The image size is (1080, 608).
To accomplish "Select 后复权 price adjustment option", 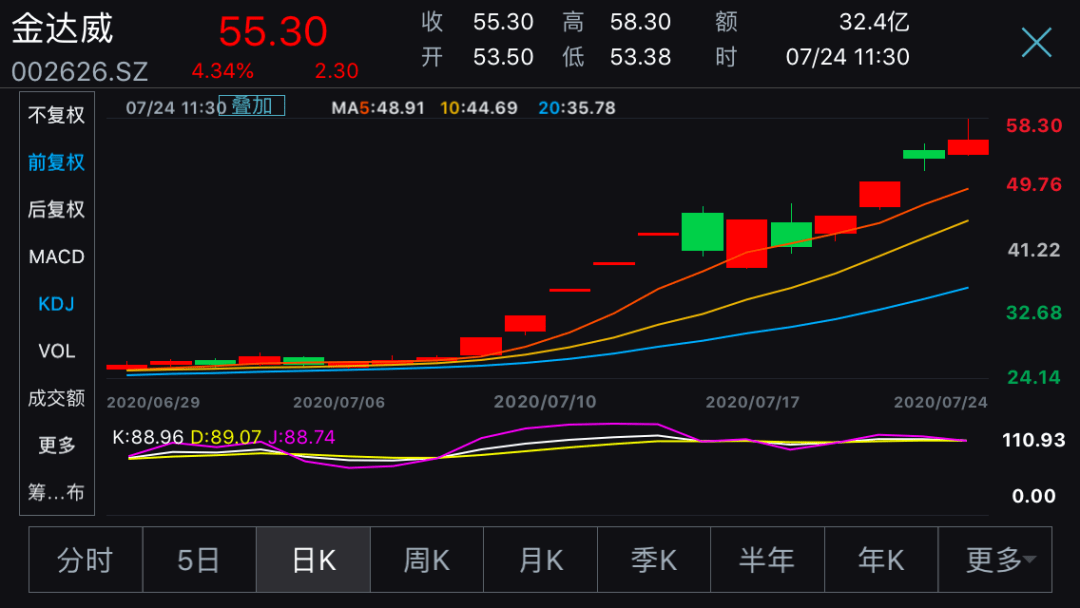I will pos(56,209).
